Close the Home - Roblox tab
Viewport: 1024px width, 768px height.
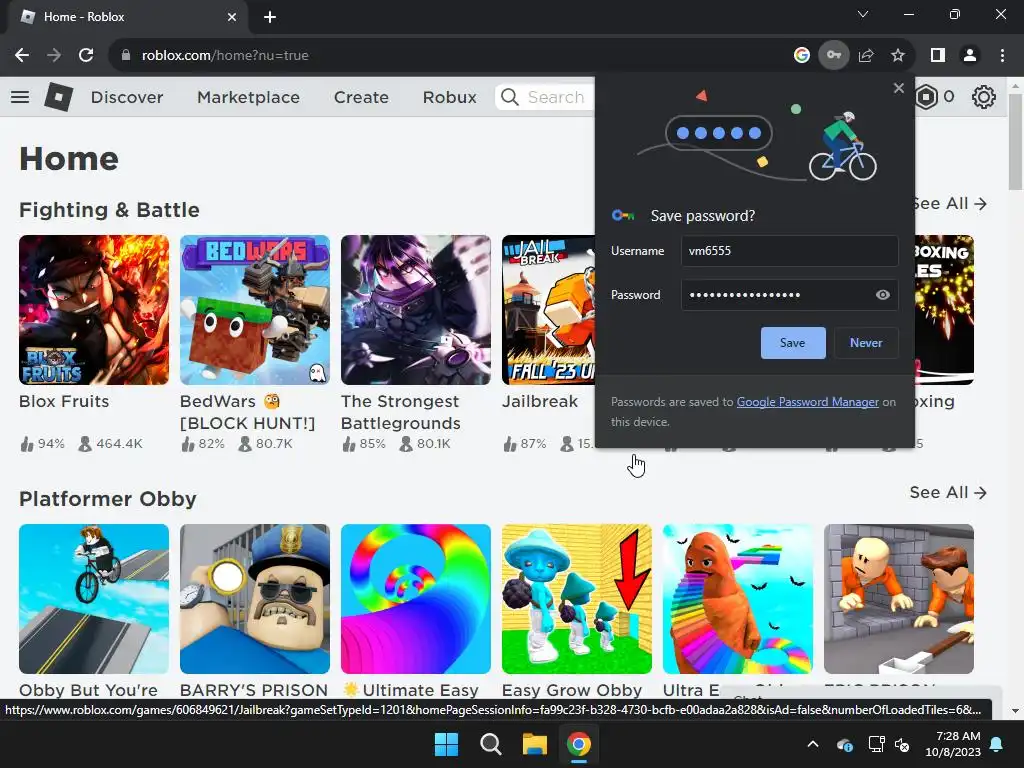point(232,17)
